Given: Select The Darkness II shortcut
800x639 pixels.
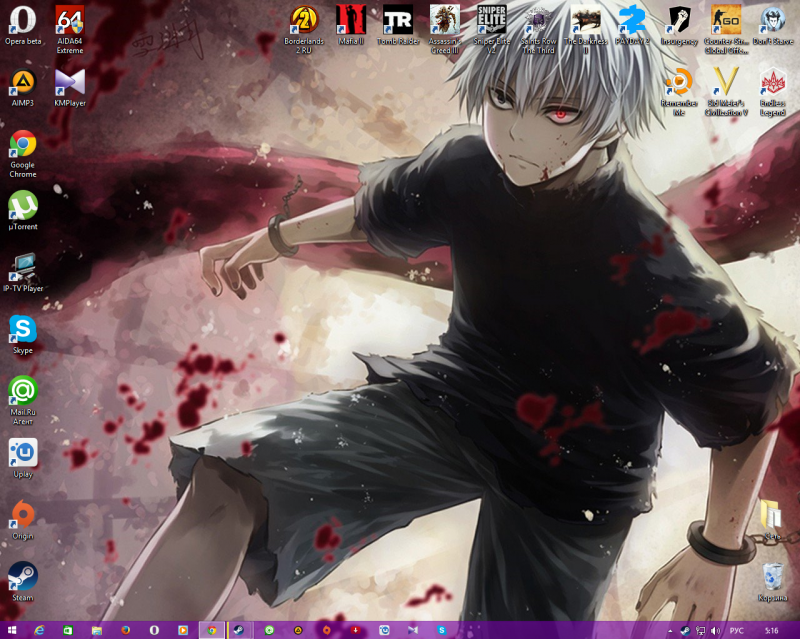Looking at the screenshot, I should coord(586,30).
